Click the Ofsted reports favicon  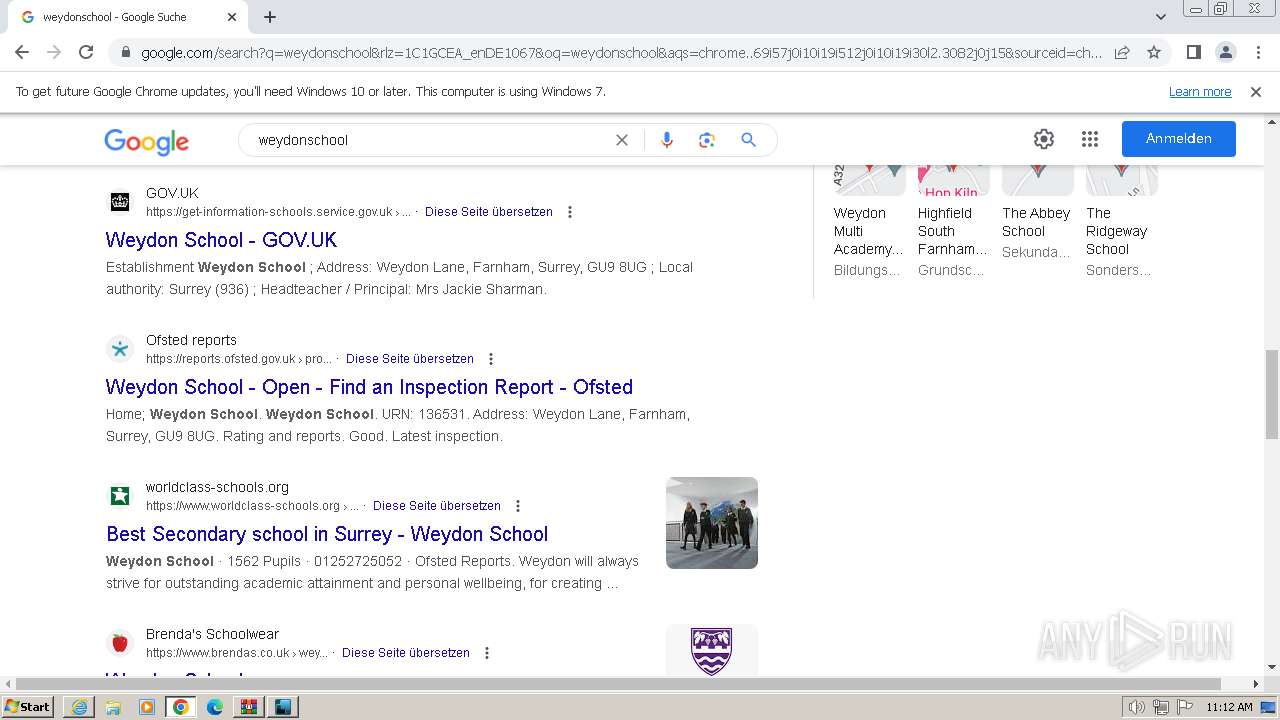click(120, 349)
